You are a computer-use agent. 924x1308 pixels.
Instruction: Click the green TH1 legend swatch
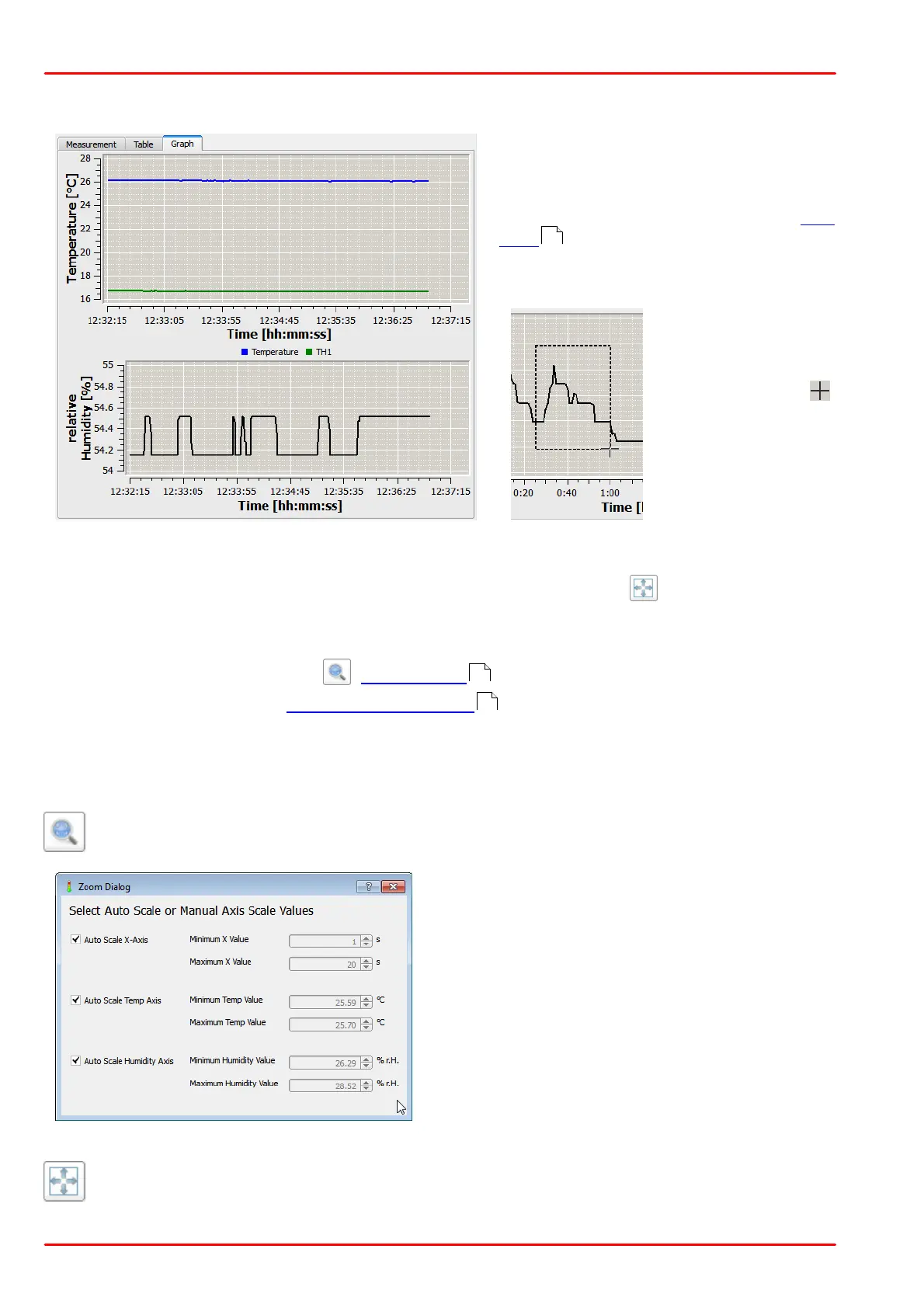[309, 352]
